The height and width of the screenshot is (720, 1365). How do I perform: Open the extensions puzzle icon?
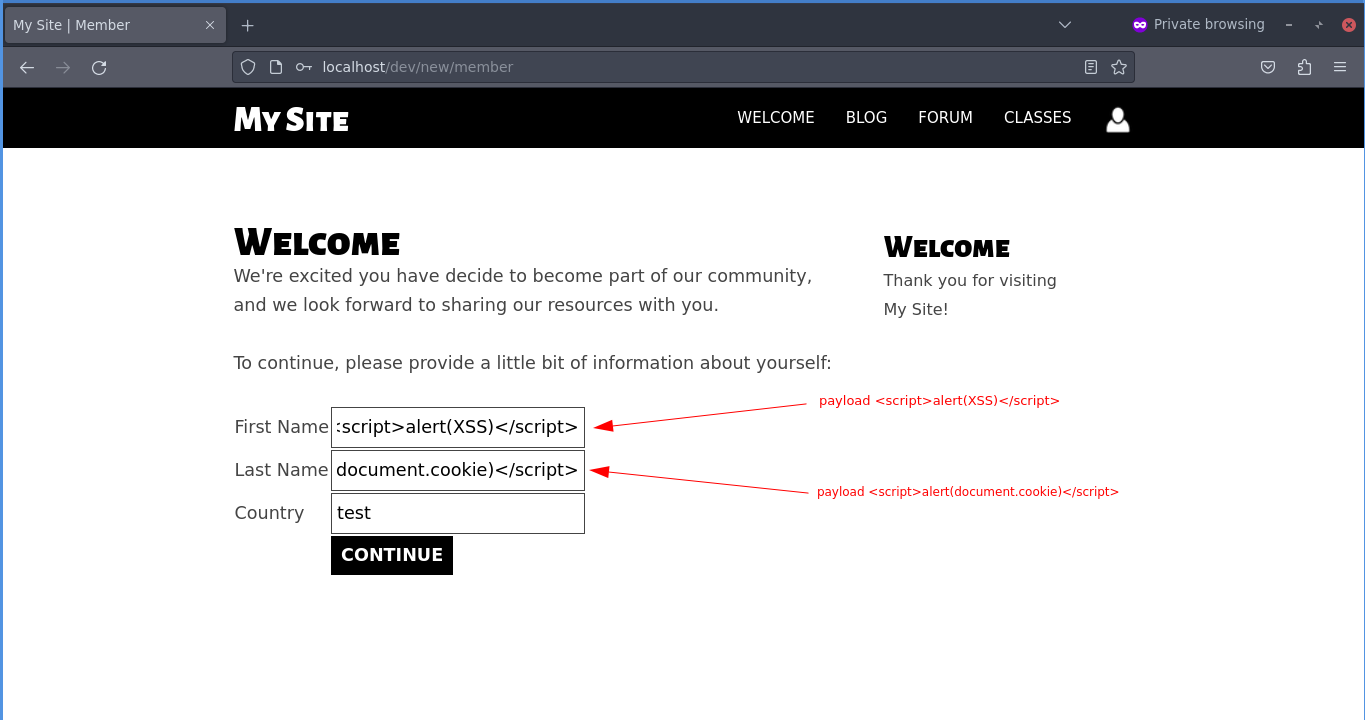coord(1304,67)
